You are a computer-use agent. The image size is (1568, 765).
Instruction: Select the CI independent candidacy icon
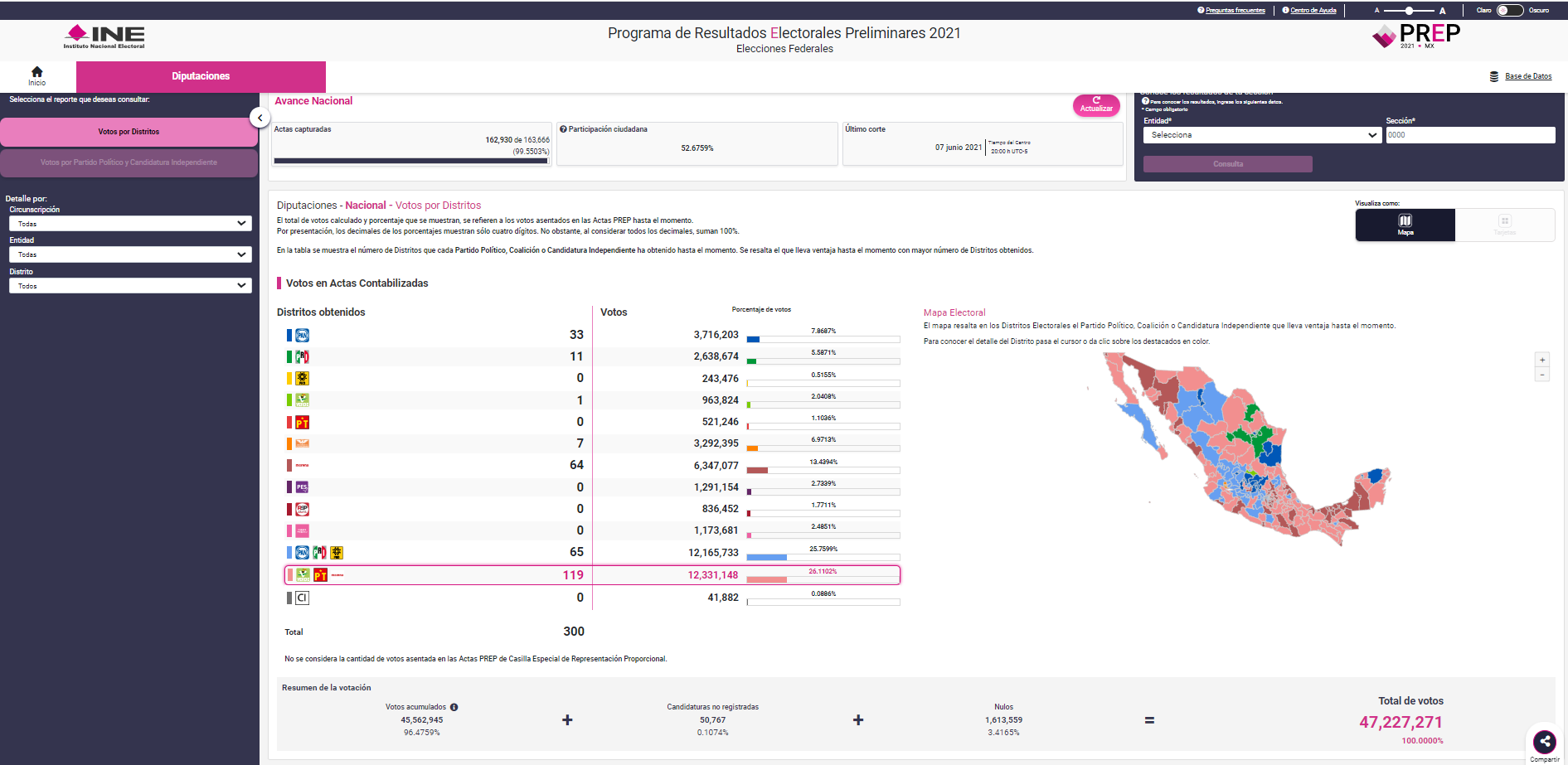pos(303,598)
